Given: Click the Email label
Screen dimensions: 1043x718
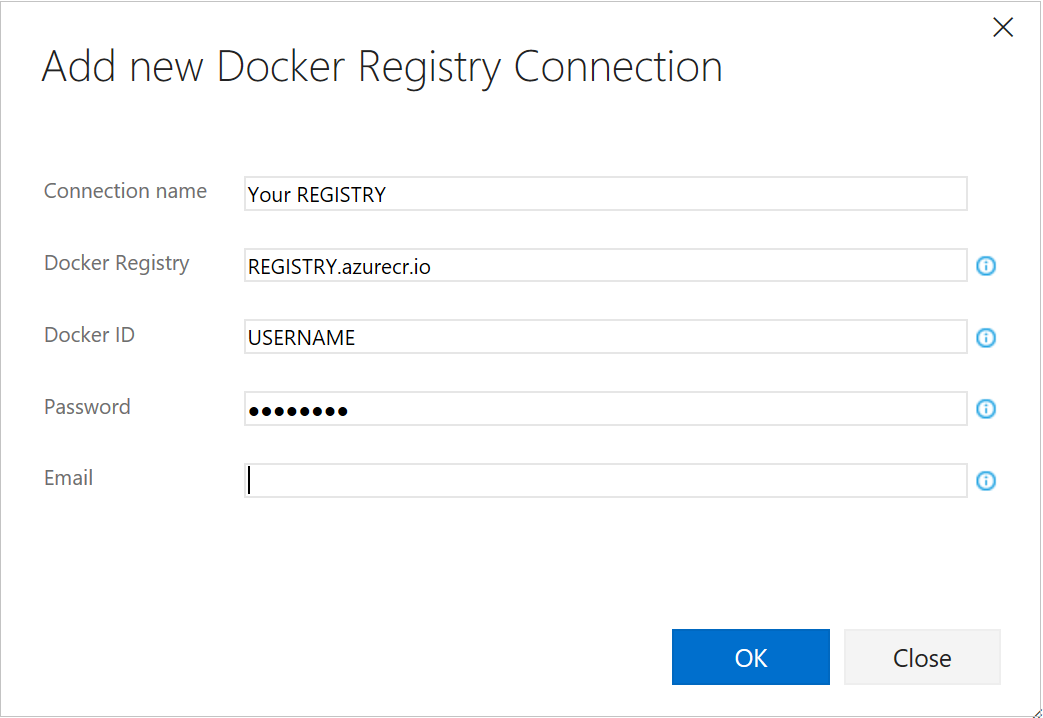Looking at the screenshot, I should click(68, 478).
